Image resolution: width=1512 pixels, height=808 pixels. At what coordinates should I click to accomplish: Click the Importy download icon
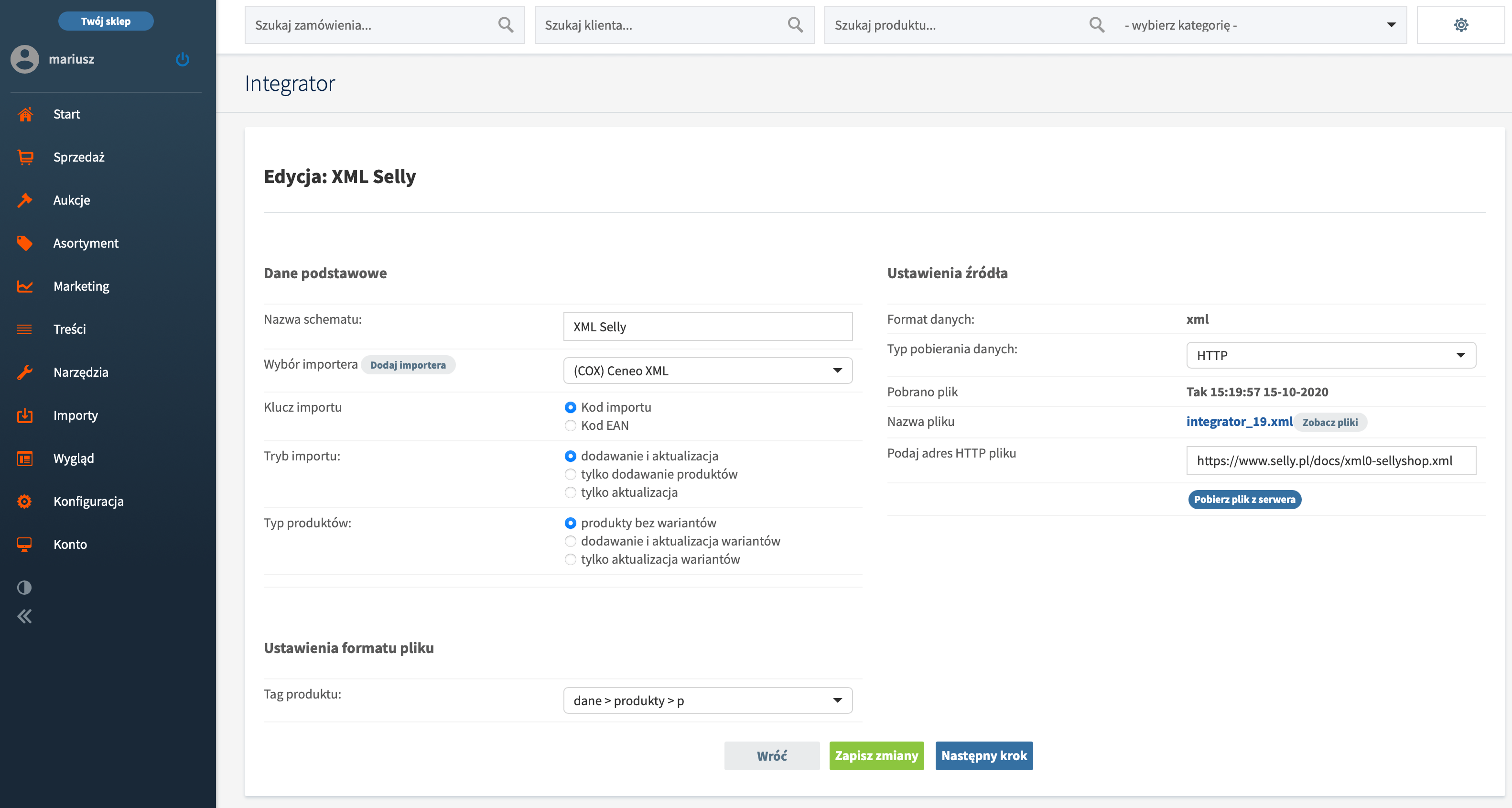(25, 415)
